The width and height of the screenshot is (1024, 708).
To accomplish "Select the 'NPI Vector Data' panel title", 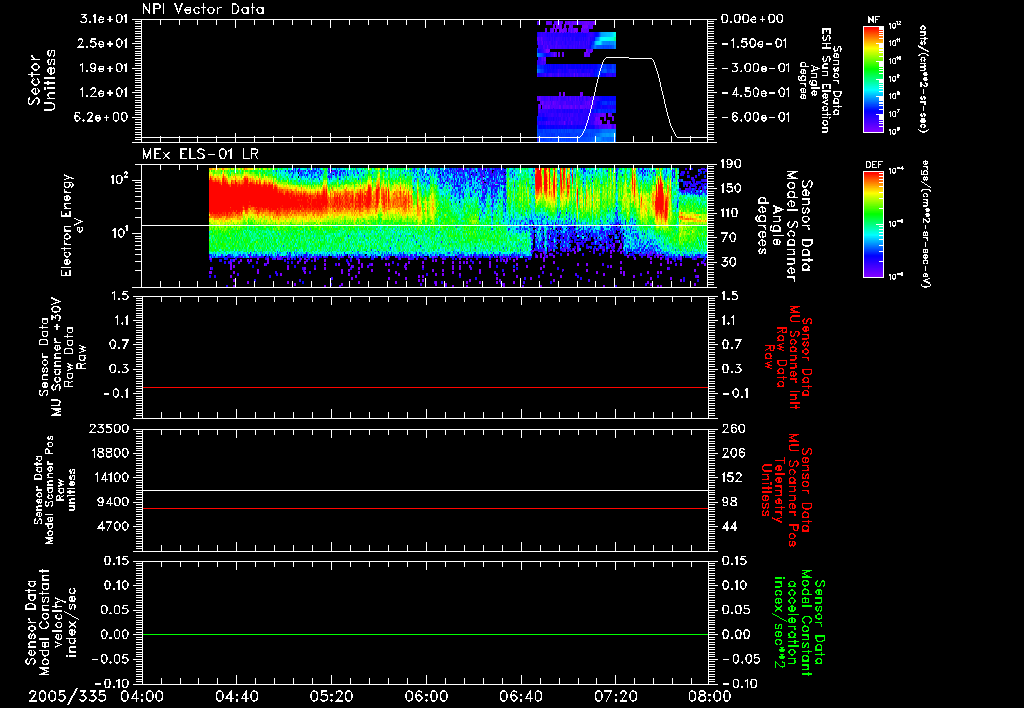I will click(x=204, y=9).
